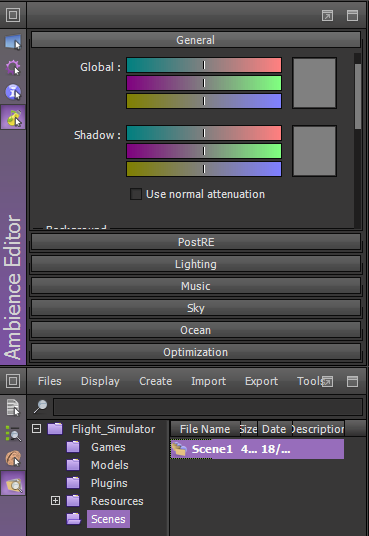This screenshot has height=536, width=369.
Task: Sort by File Name column
Action: click(205, 429)
